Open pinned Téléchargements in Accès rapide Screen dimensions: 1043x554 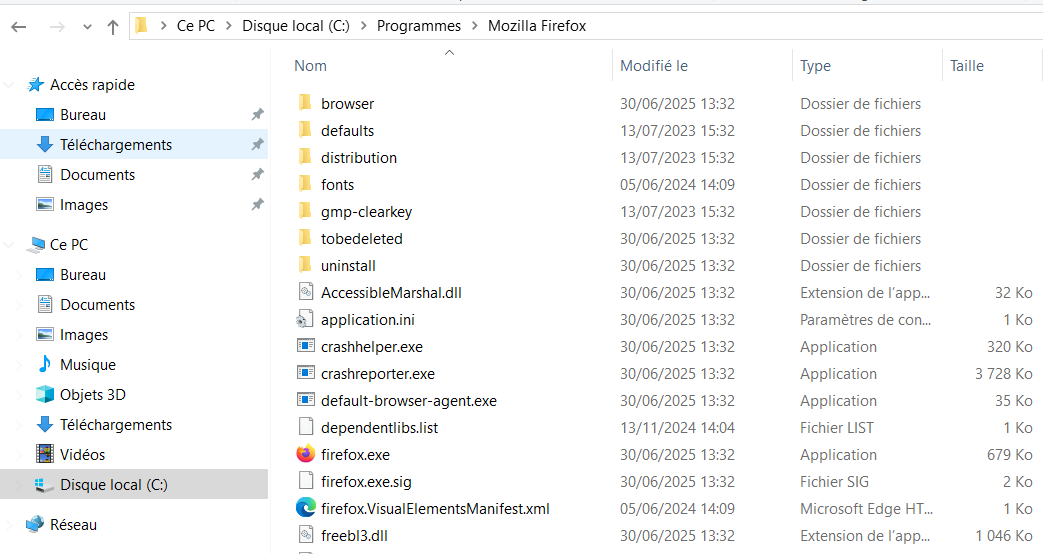pyautogui.click(x=116, y=145)
